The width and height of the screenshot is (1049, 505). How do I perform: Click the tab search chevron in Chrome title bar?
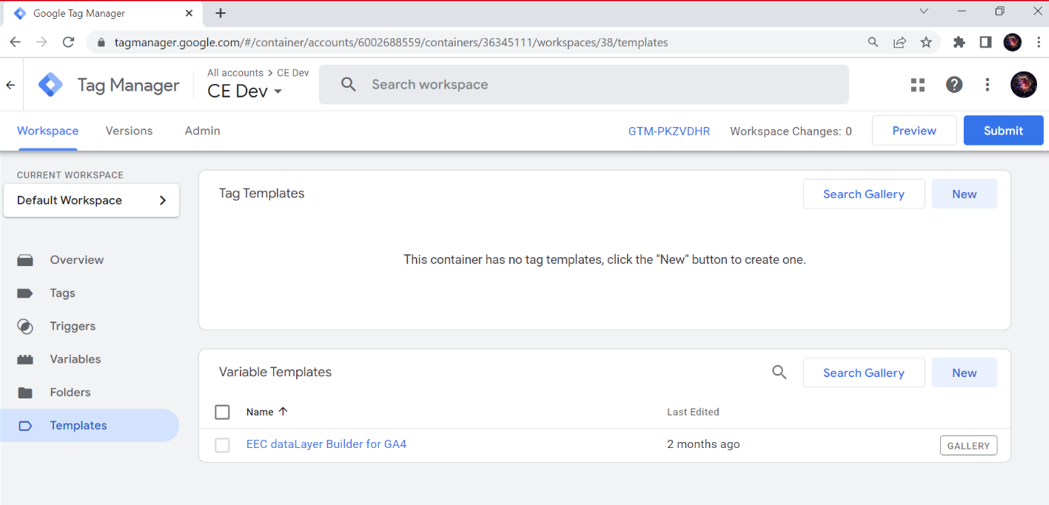coord(924,11)
